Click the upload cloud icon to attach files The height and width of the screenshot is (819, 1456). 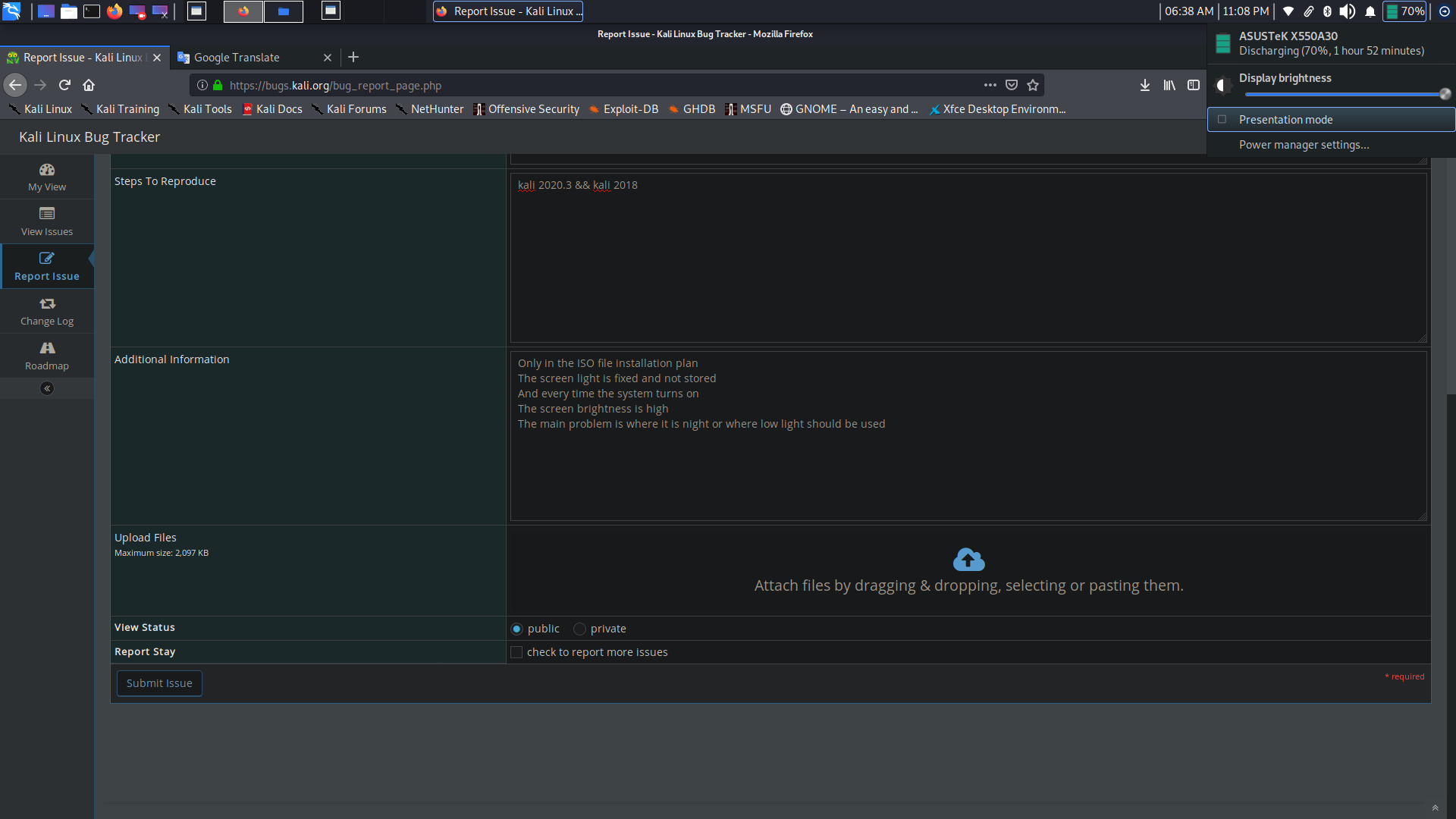(968, 560)
